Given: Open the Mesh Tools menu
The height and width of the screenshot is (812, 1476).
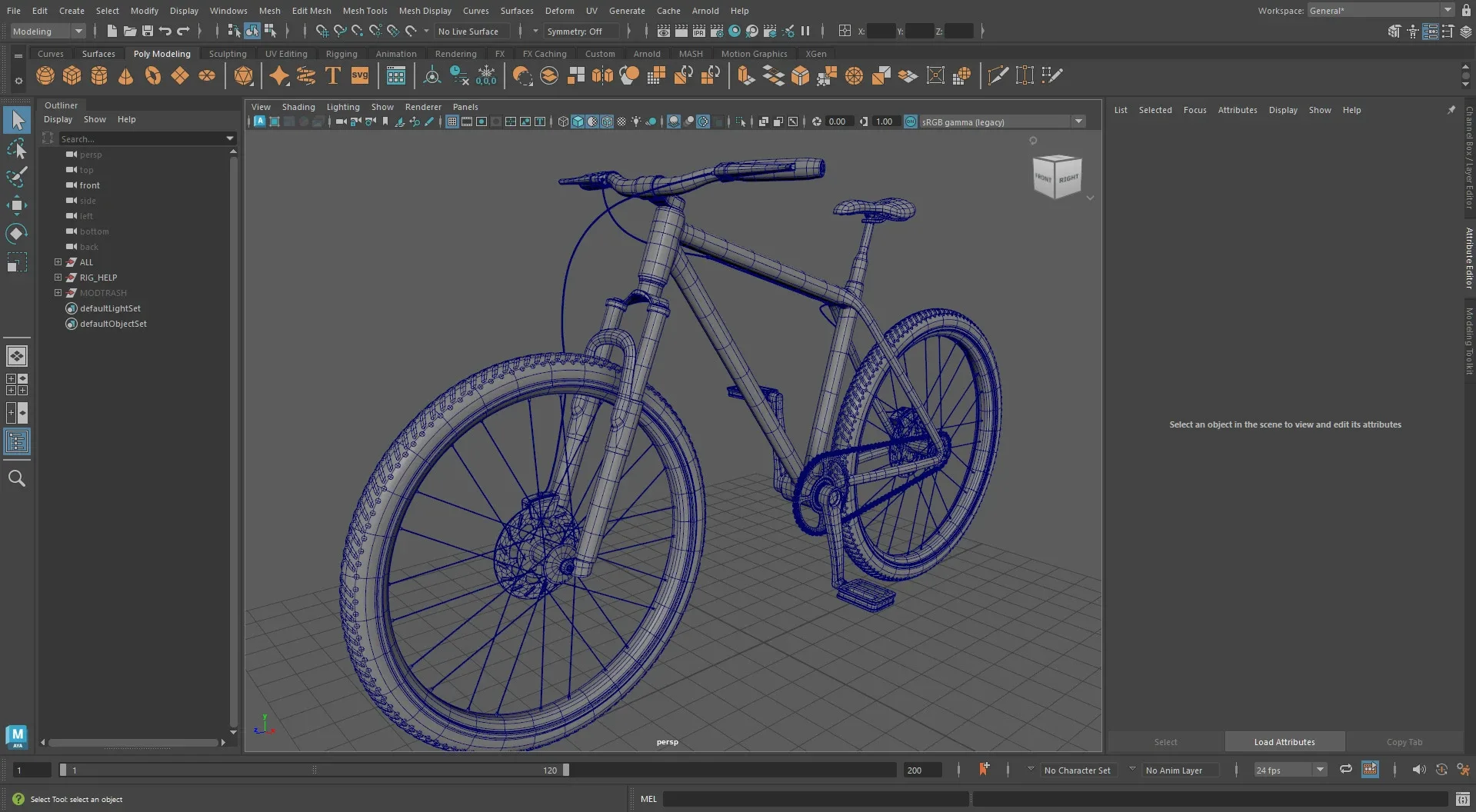Looking at the screenshot, I should point(365,11).
